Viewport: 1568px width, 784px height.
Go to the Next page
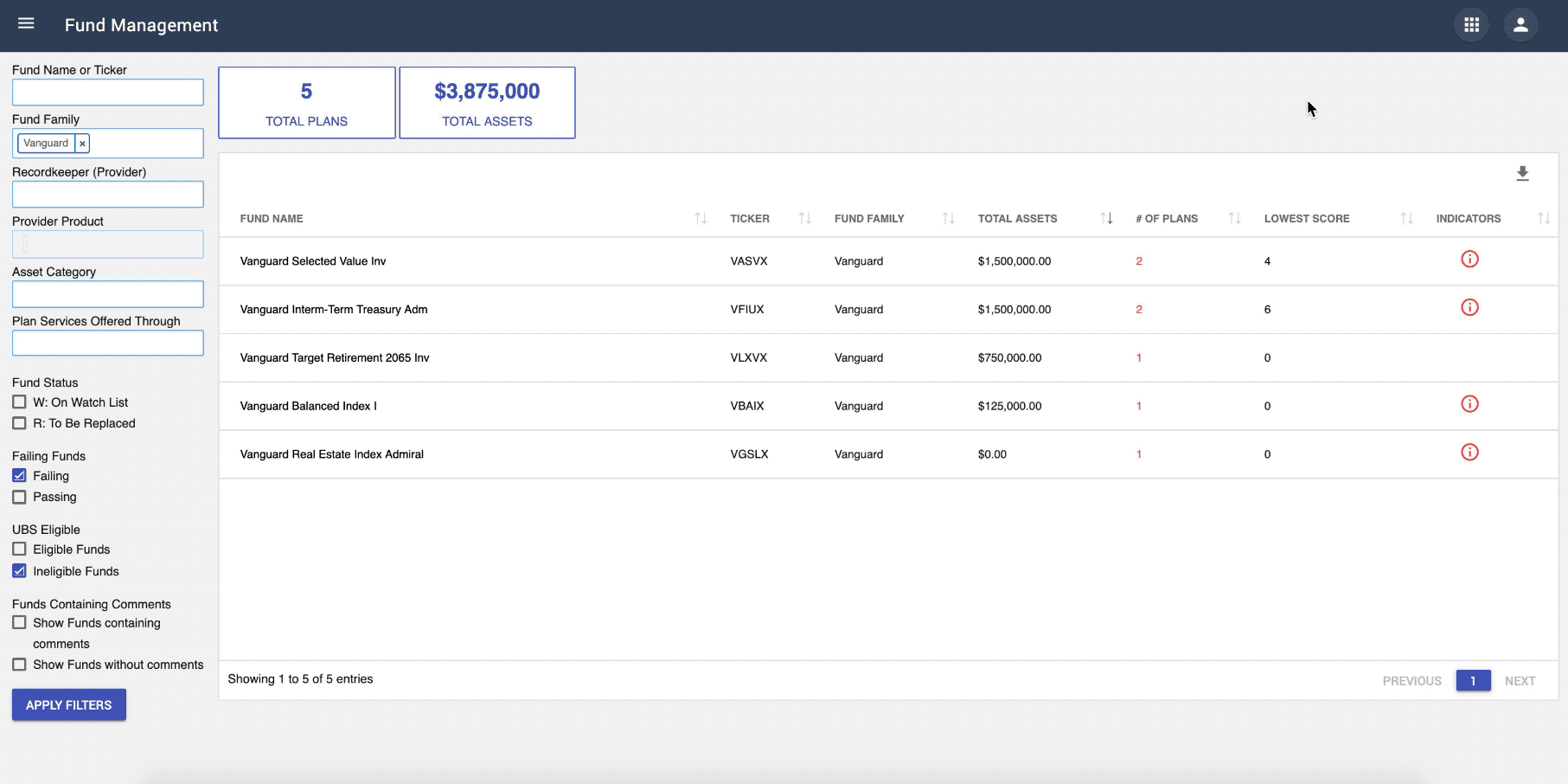pos(1520,681)
